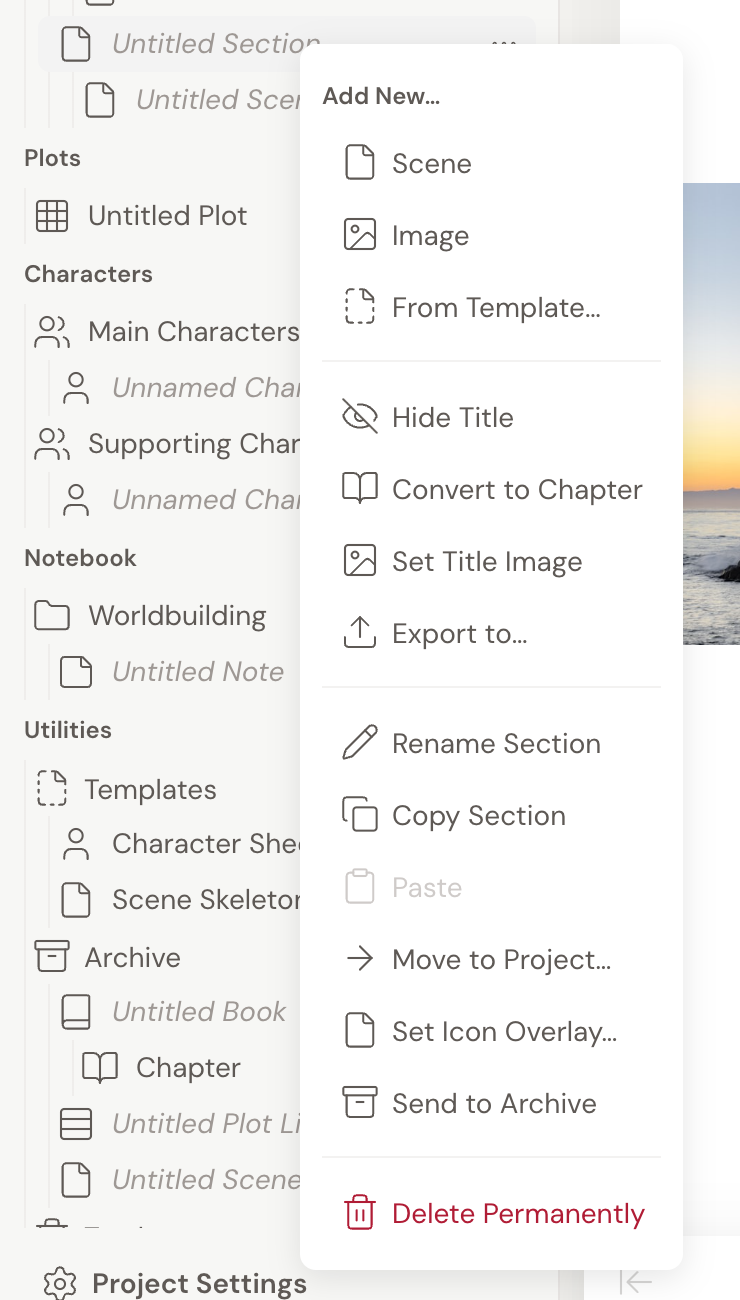Viewport: 740px width, 1300px height.
Task: Select Archive in Utilities
Action: click(x=132, y=958)
